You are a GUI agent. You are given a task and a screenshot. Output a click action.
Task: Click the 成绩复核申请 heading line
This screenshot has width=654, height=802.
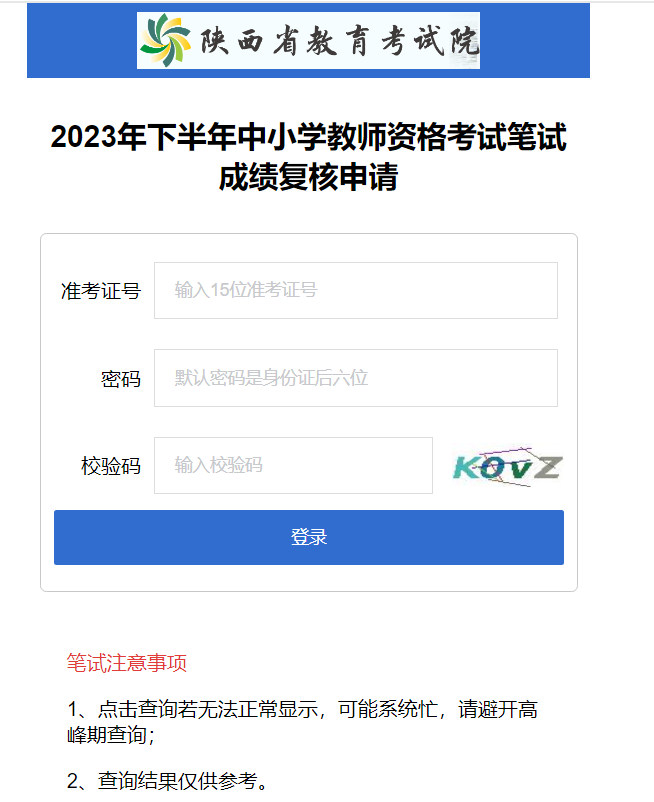click(x=309, y=177)
